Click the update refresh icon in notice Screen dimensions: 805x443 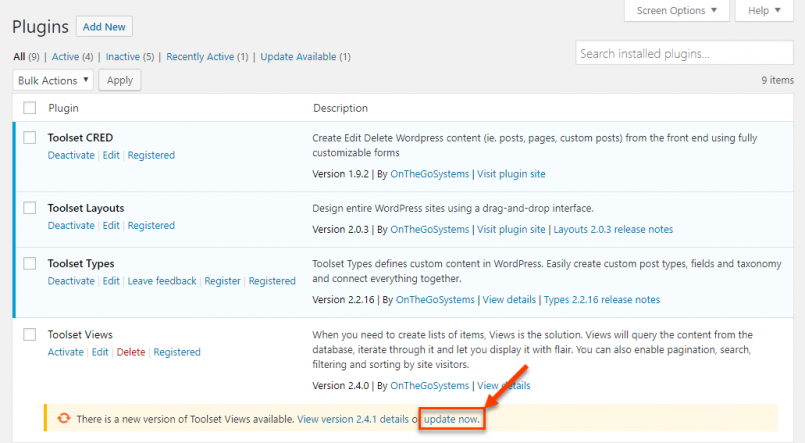click(64, 418)
